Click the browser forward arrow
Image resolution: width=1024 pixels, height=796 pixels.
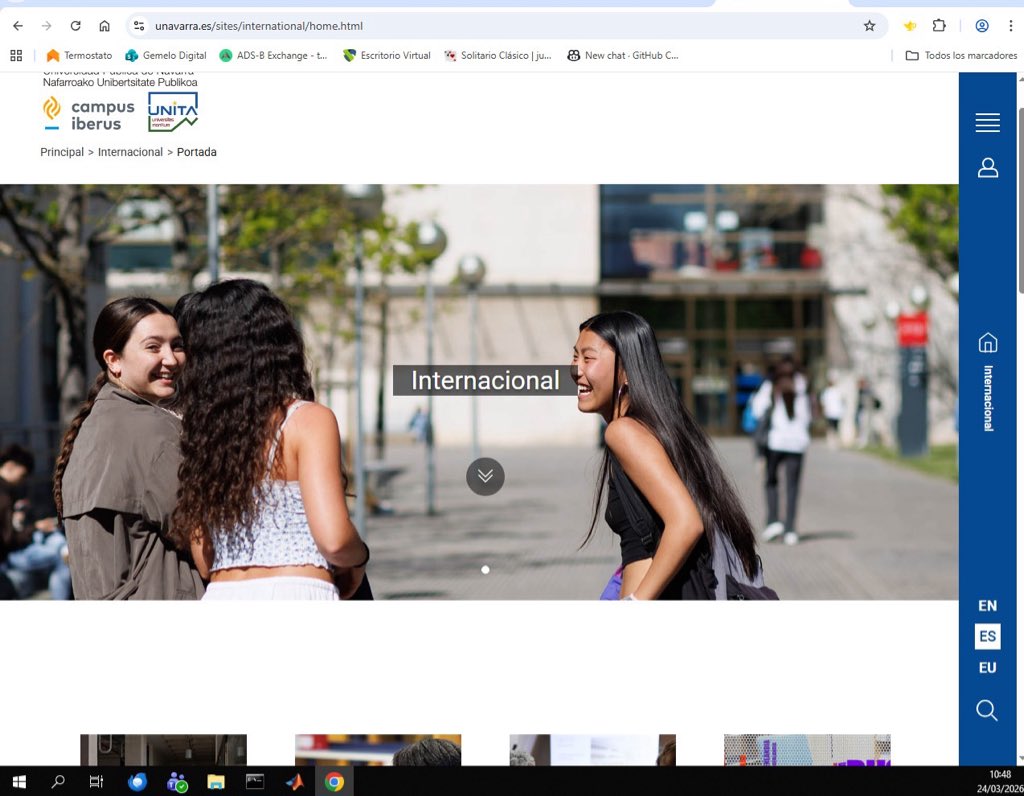click(46, 26)
